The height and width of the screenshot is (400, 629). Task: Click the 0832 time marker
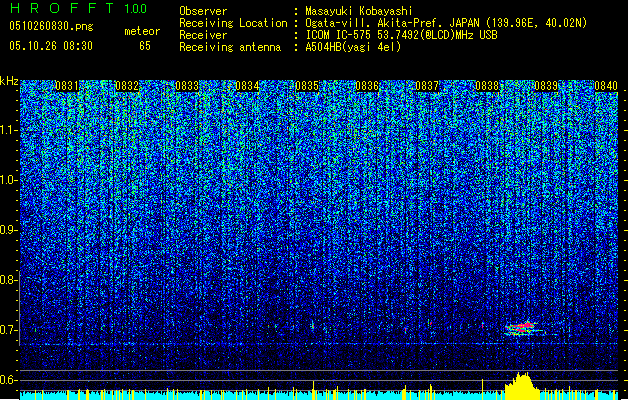coord(127,86)
